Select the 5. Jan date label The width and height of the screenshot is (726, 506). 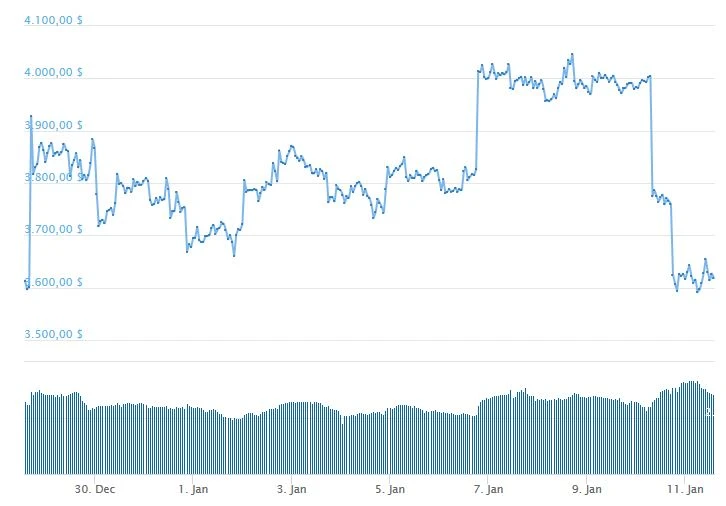click(390, 489)
